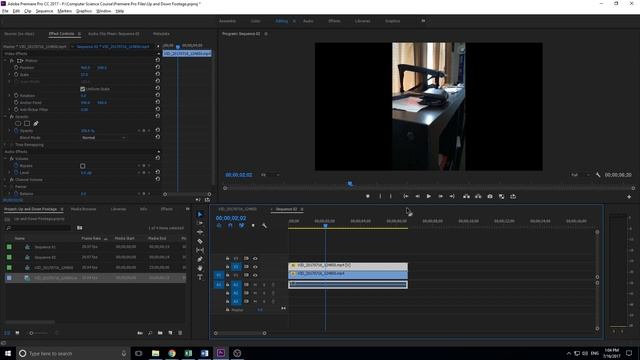Create an ellipse mask under Opacity
Image resolution: width=640 pixels, height=360 pixels.
click(18, 123)
